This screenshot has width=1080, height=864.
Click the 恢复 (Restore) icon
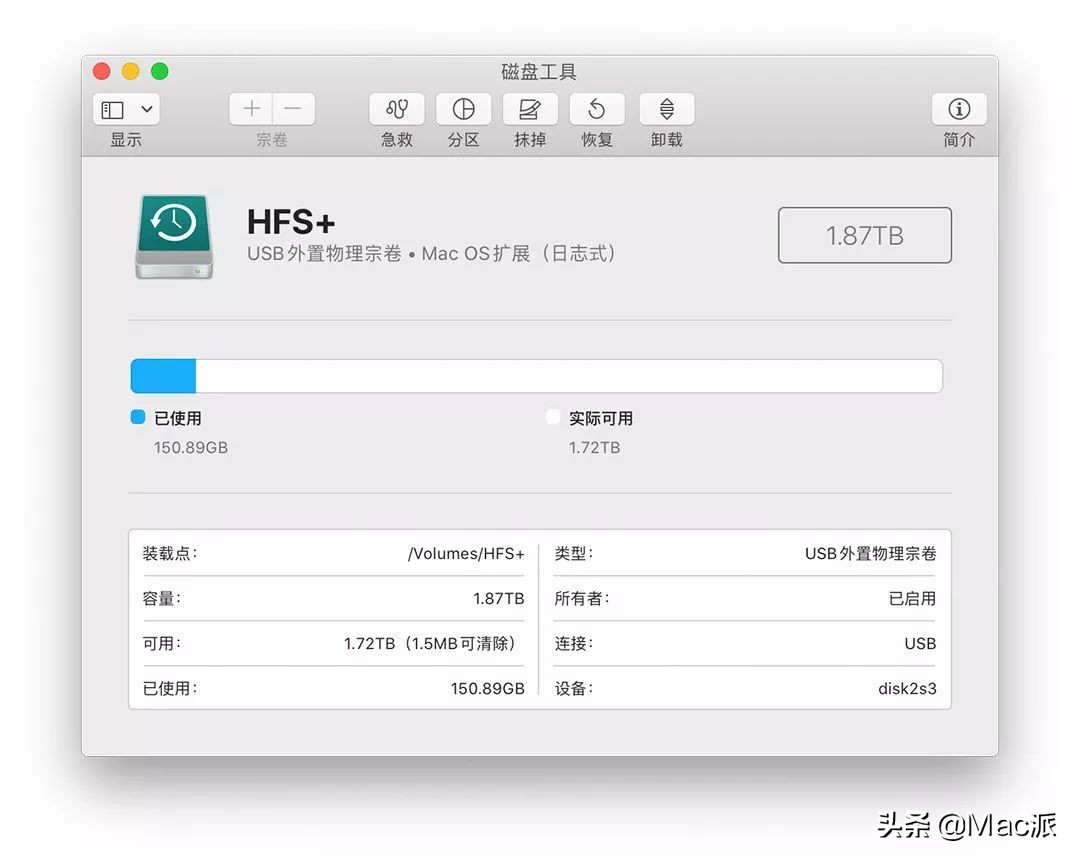597,109
